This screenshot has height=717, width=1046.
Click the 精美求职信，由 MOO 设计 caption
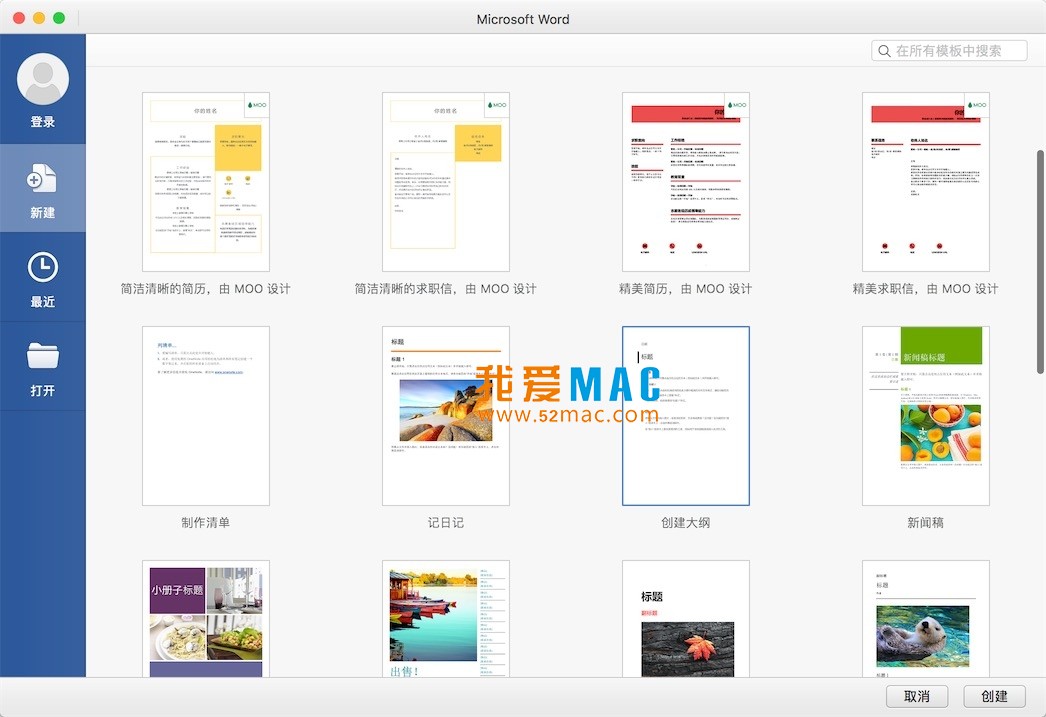(x=926, y=289)
